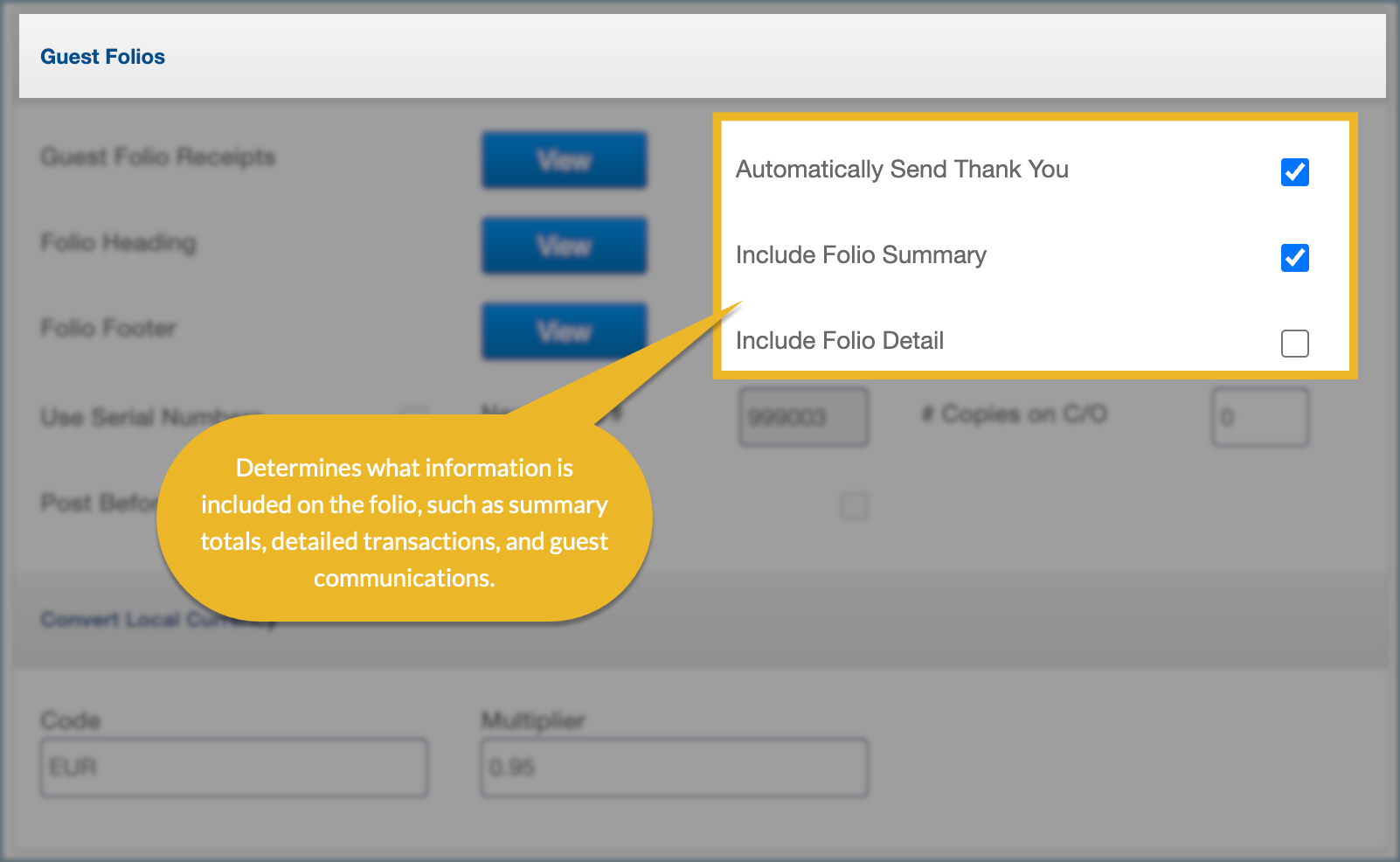Tick the Post Before checkbox
Image resolution: width=1400 pixels, height=862 pixels.
(x=855, y=505)
